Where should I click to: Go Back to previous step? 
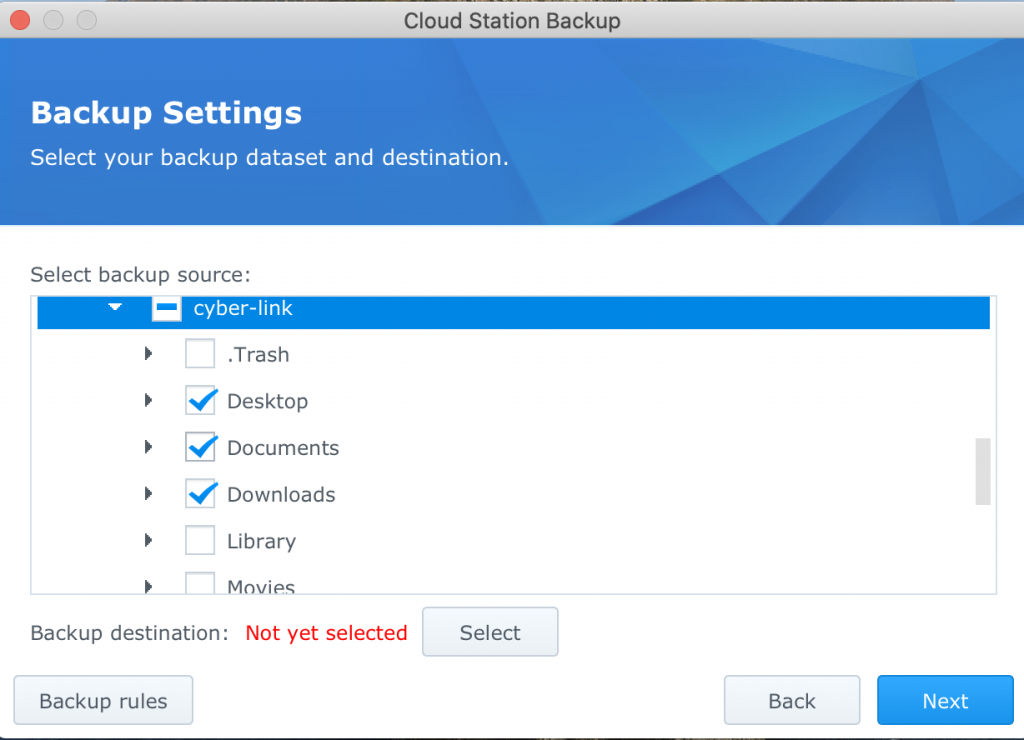point(792,700)
